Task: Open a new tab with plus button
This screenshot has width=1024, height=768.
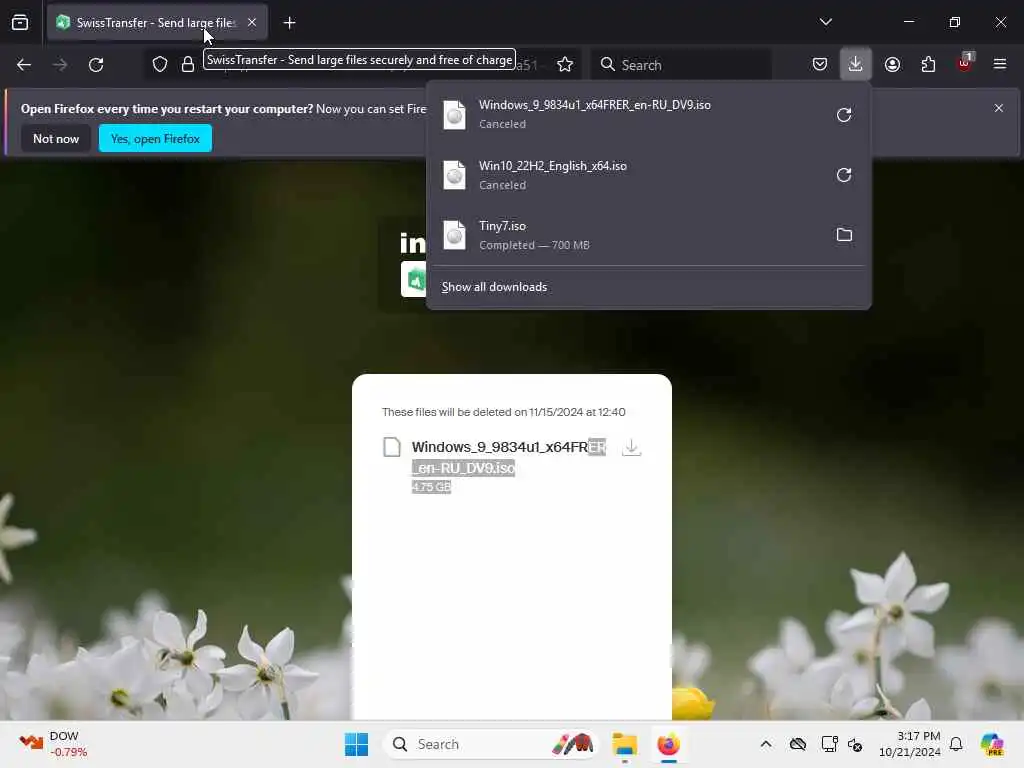Action: click(289, 23)
